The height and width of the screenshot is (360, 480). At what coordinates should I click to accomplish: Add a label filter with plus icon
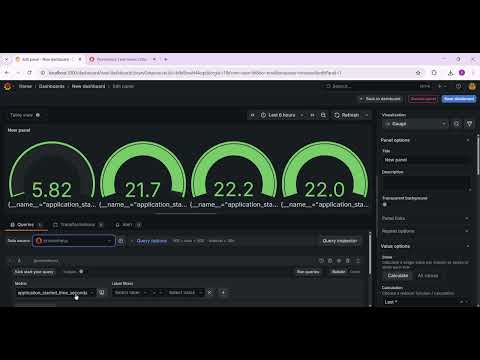(x=223, y=293)
